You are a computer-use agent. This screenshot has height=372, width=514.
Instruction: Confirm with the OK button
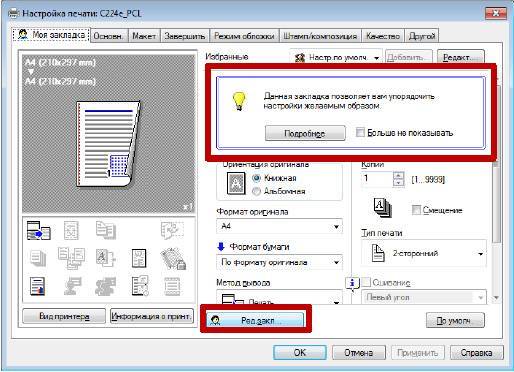pos(300,352)
